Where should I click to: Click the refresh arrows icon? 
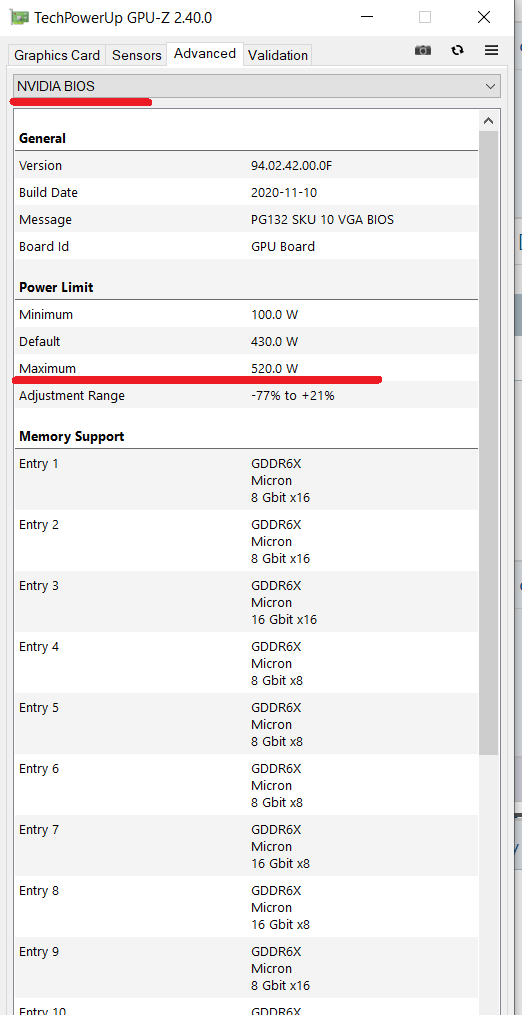click(458, 50)
